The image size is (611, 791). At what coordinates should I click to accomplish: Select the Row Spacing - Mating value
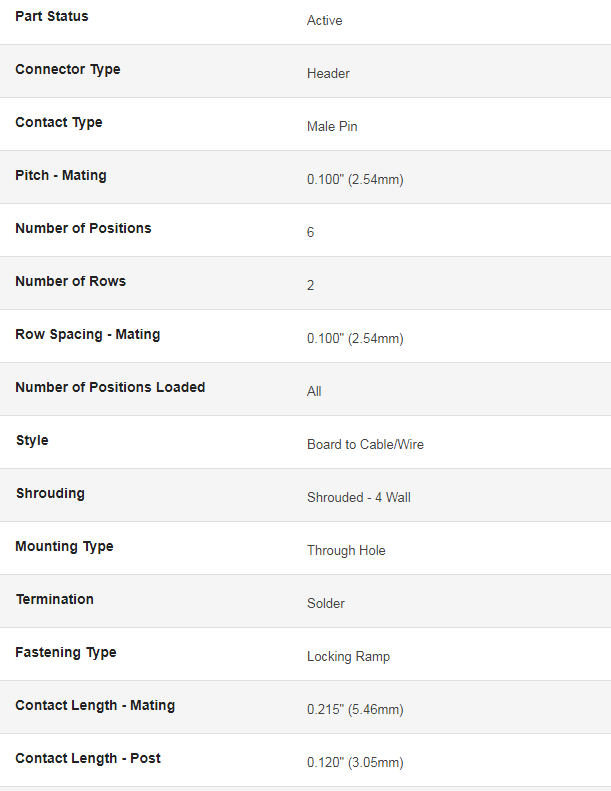355,339
